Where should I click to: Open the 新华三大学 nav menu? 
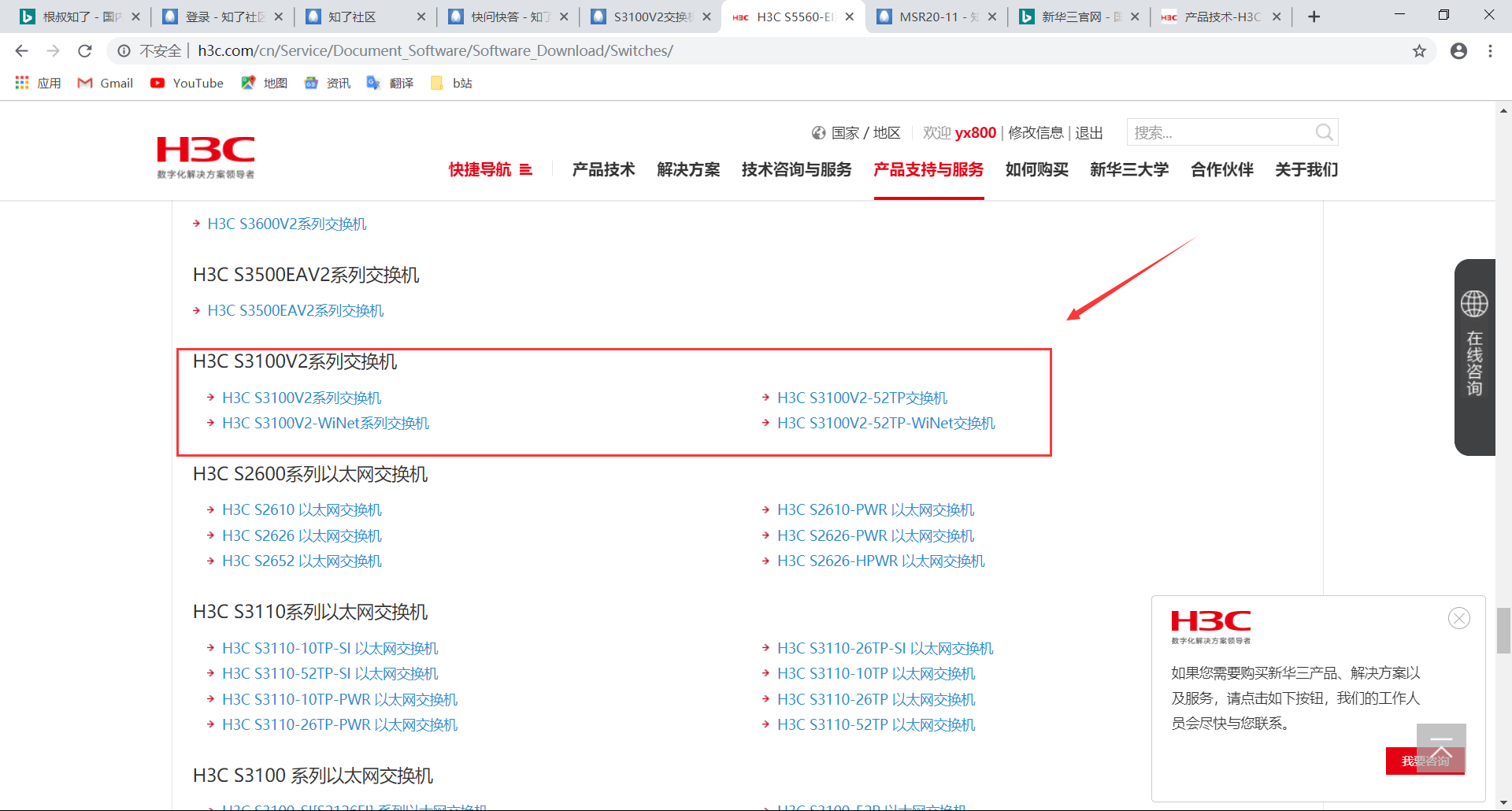1129,169
